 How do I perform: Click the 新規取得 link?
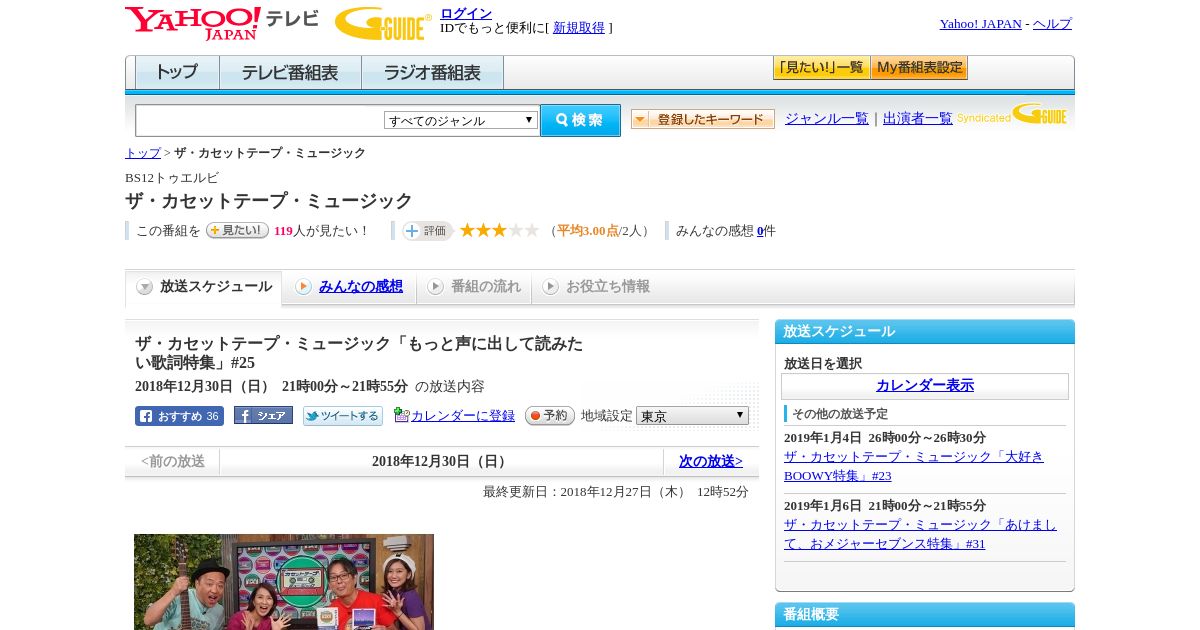(x=579, y=28)
